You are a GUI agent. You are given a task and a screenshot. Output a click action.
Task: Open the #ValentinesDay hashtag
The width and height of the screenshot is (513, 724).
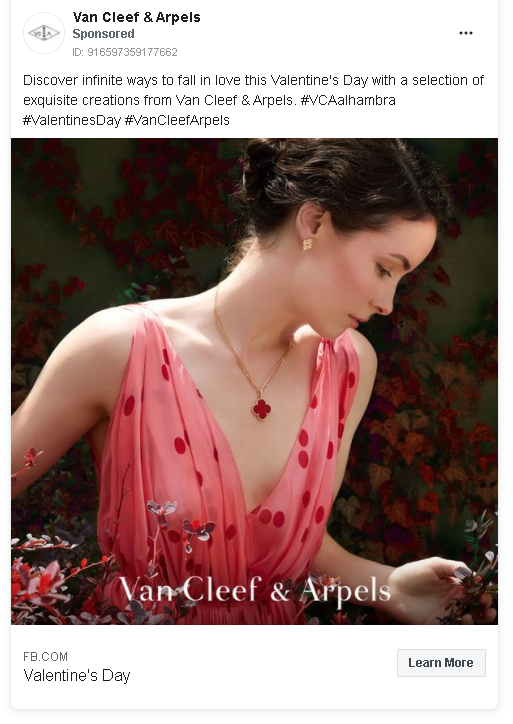click(x=72, y=121)
